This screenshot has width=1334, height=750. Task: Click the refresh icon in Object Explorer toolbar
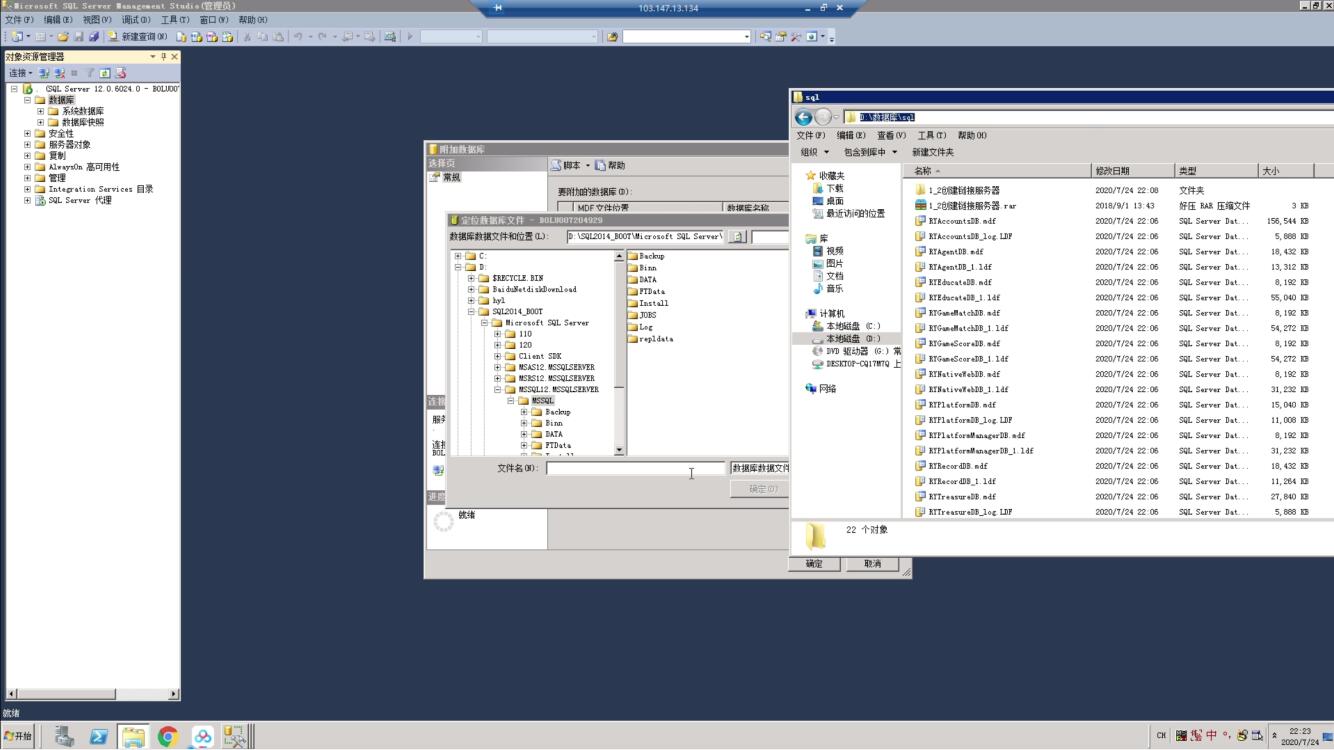click(105, 73)
